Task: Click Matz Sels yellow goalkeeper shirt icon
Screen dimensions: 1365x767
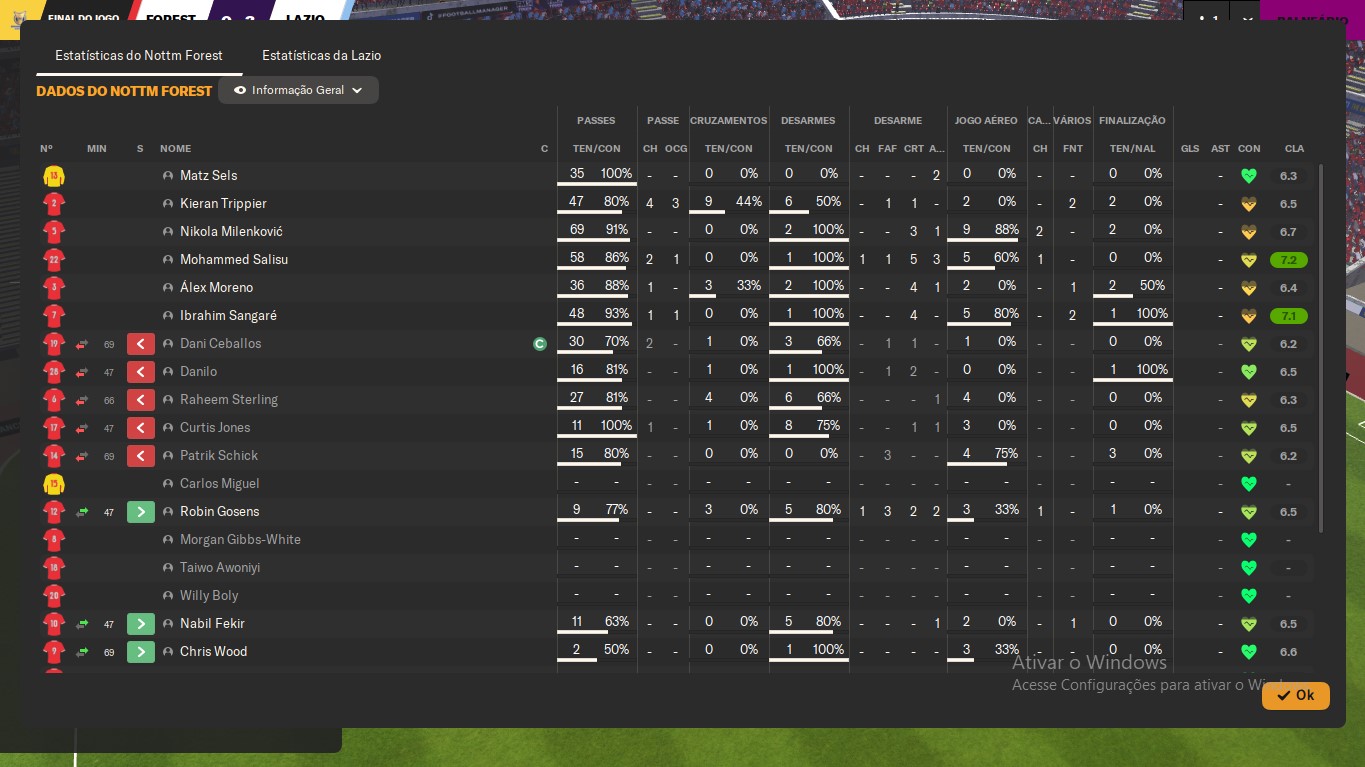Action: [54, 176]
